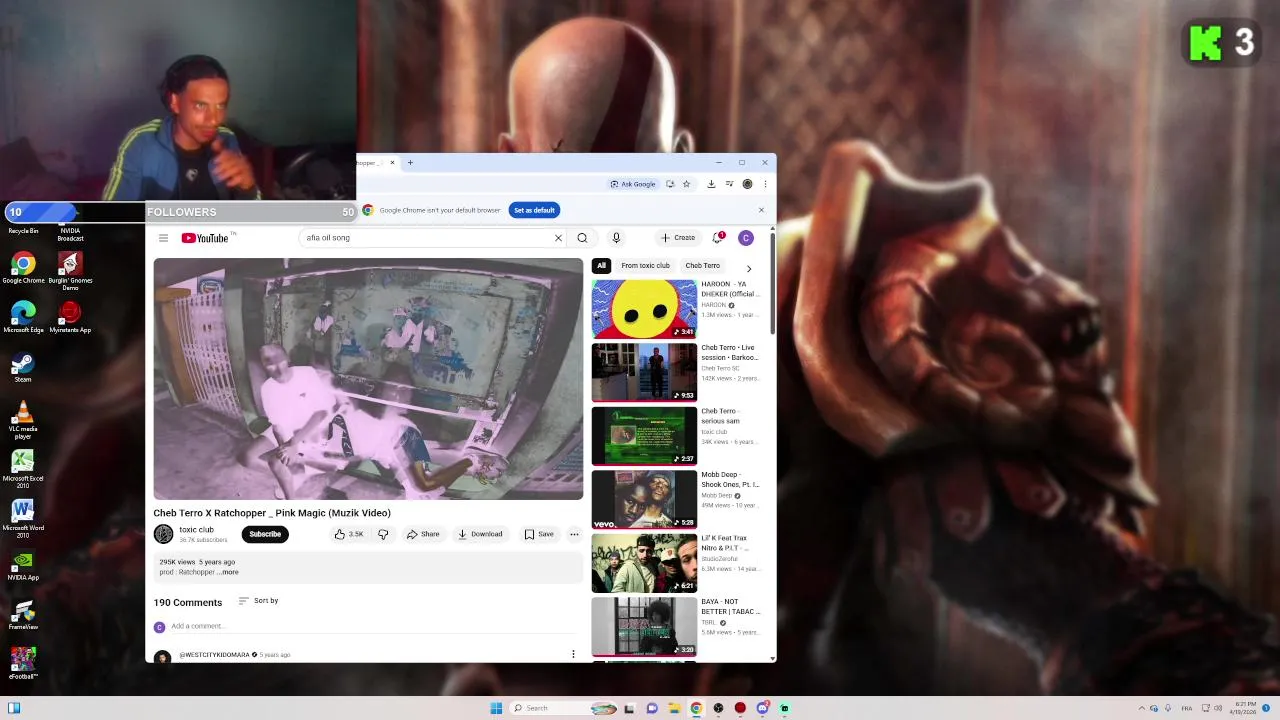Image resolution: width=1280 pixels, height=720 pixels.
Task: Open more actions menu under the video
Action: click(574, 534)
